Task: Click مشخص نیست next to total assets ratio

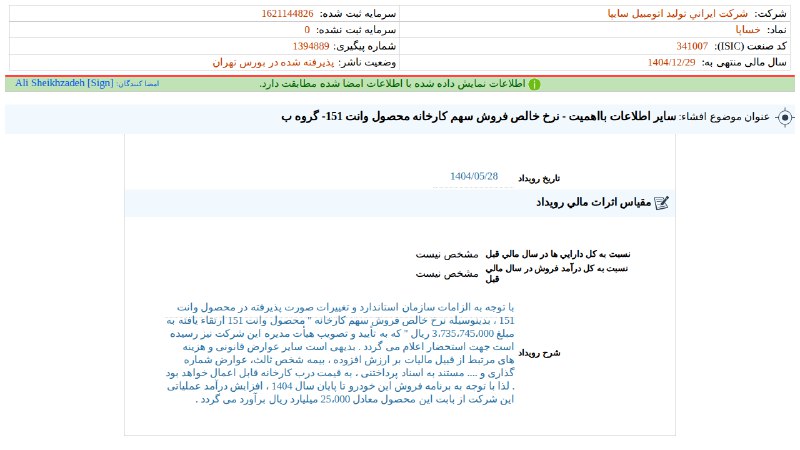Action: point(447,254)
